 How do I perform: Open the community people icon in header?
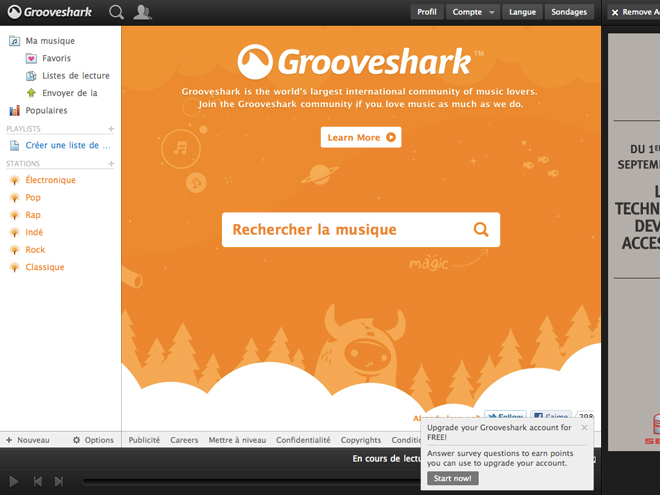coord(142,12)
